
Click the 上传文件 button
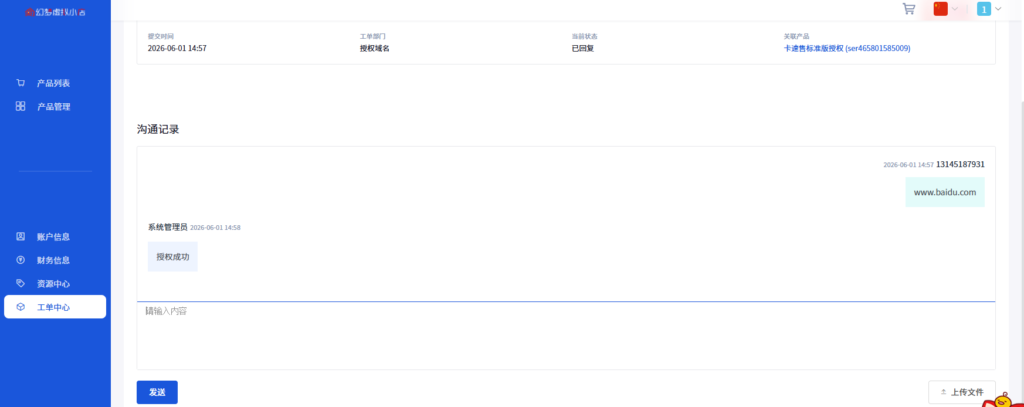point(962,392)
